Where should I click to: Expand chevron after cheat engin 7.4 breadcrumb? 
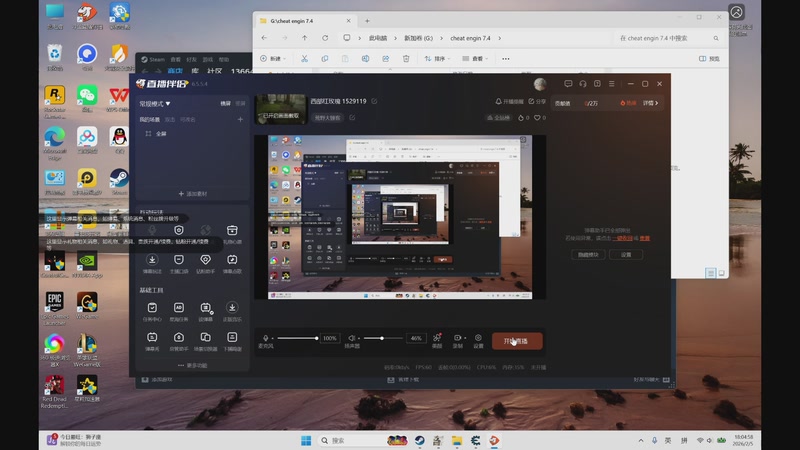499,38
